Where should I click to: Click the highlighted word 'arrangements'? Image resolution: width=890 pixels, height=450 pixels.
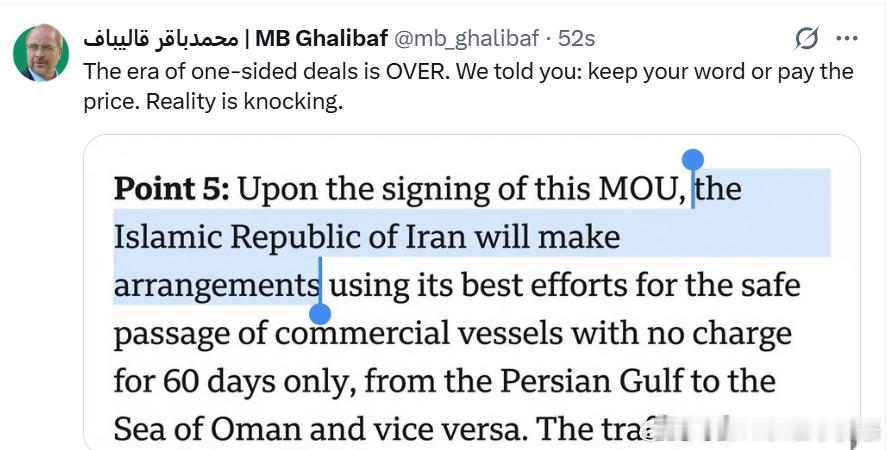point(216,286)
